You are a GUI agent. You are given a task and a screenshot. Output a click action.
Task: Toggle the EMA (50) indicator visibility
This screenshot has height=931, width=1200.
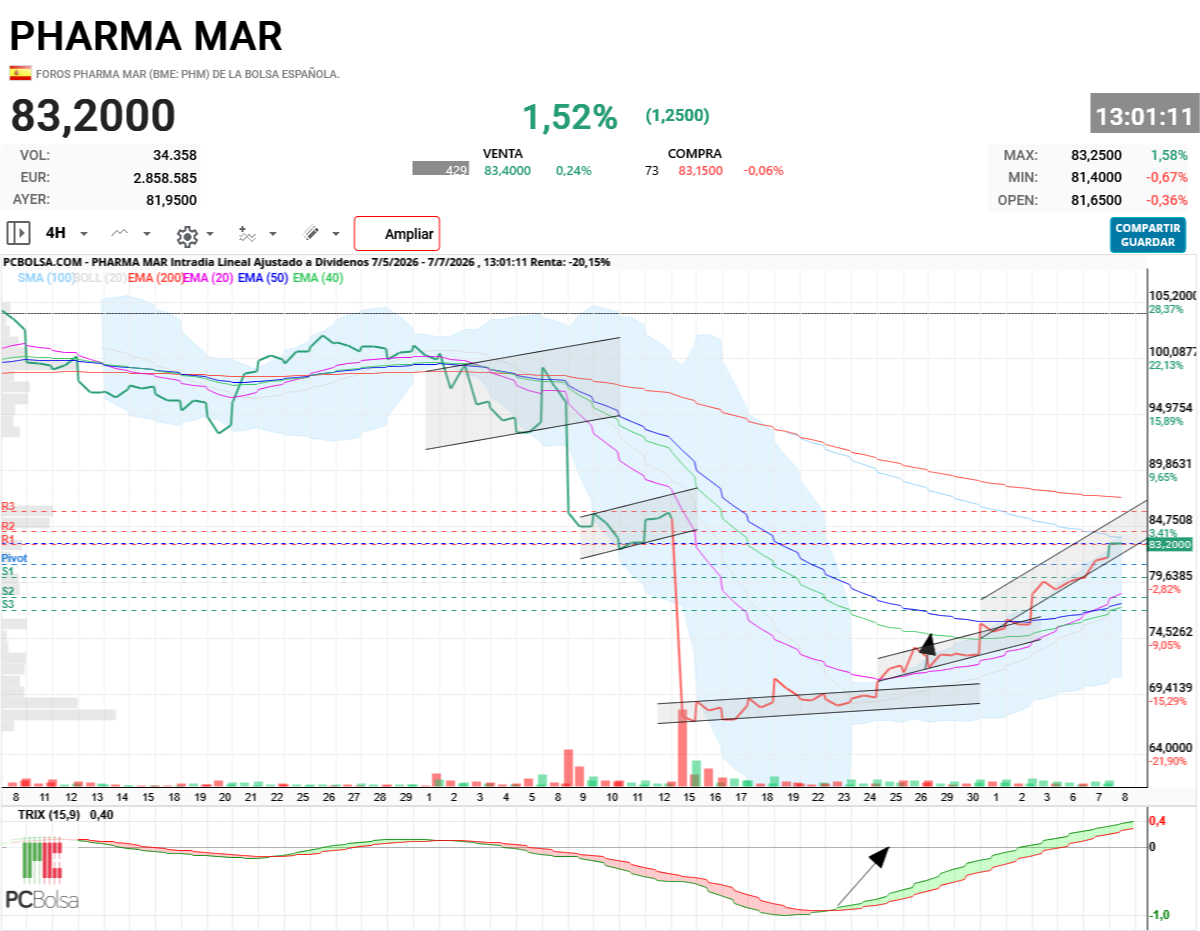(x=265, y=278)
